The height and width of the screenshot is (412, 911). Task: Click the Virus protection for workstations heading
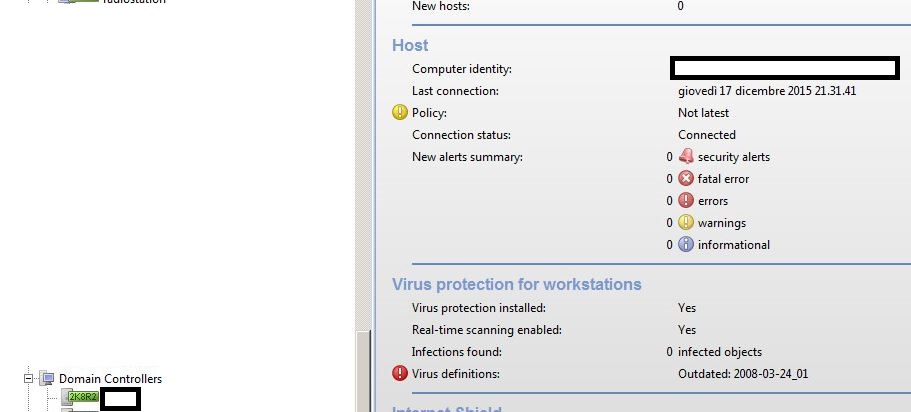[x=517, y=284]
